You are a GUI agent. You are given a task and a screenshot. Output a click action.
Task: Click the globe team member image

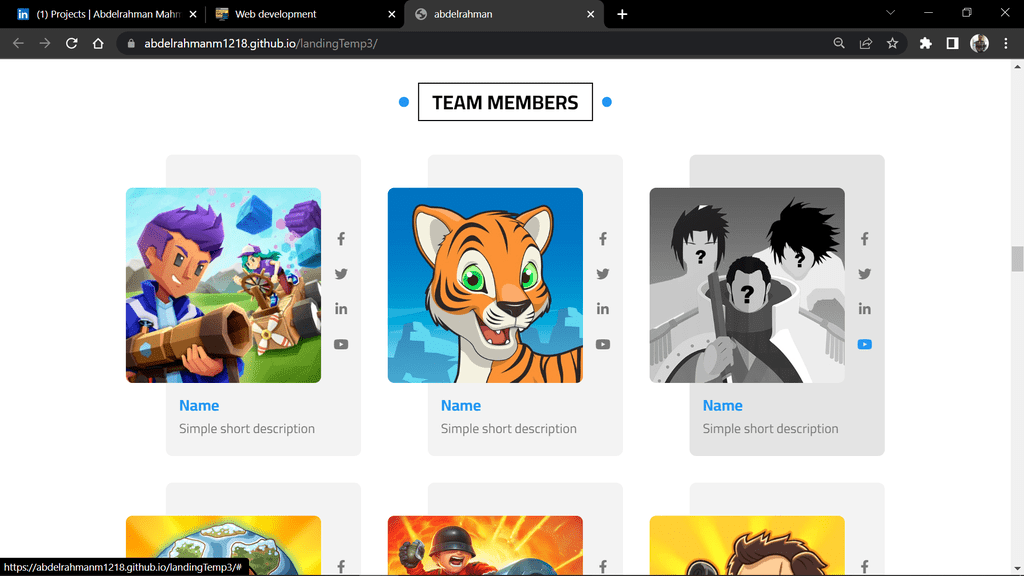point(223,545)
